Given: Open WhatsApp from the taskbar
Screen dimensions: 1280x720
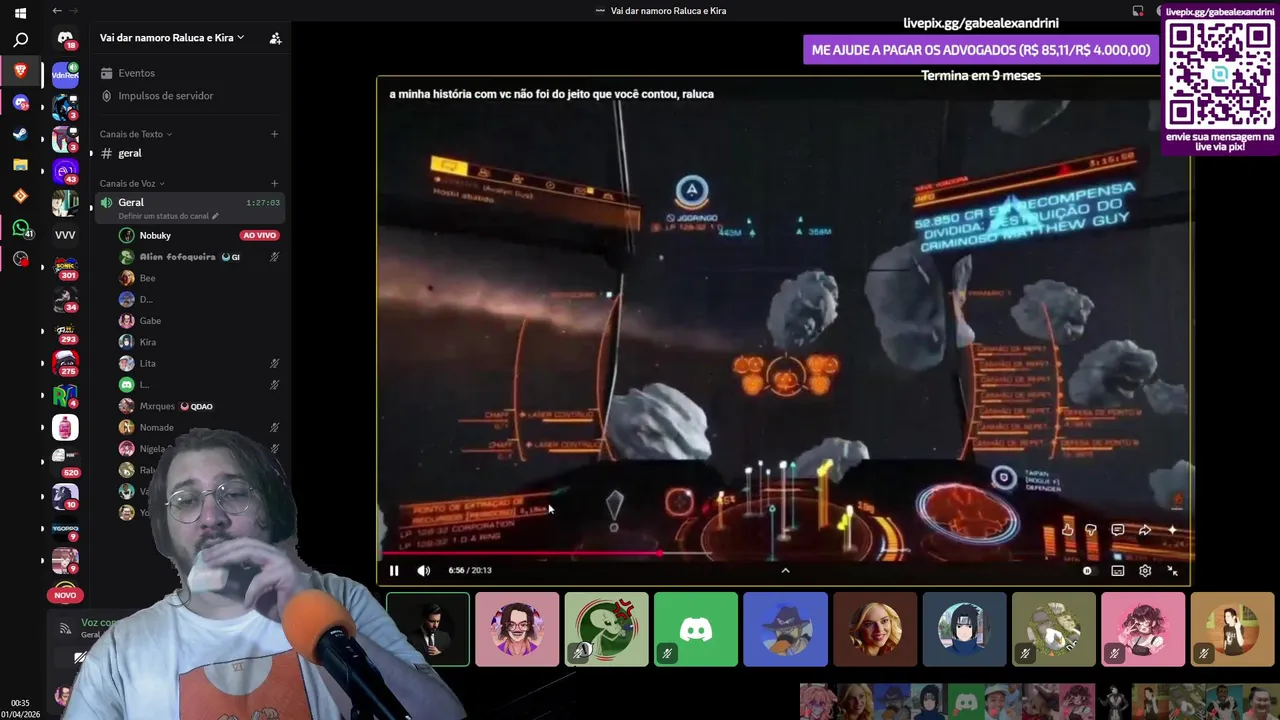Looking at the screenshot, I should (20, 228).
